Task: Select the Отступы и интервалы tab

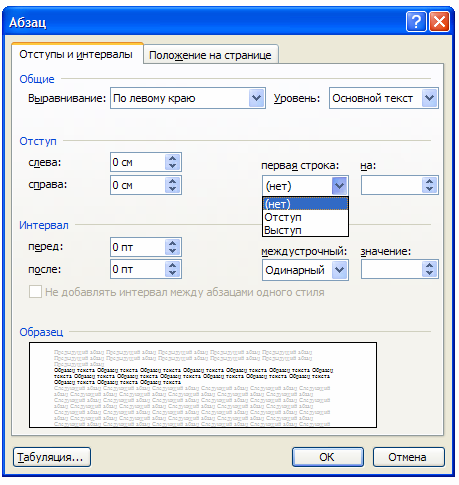Action: [76, 54]
